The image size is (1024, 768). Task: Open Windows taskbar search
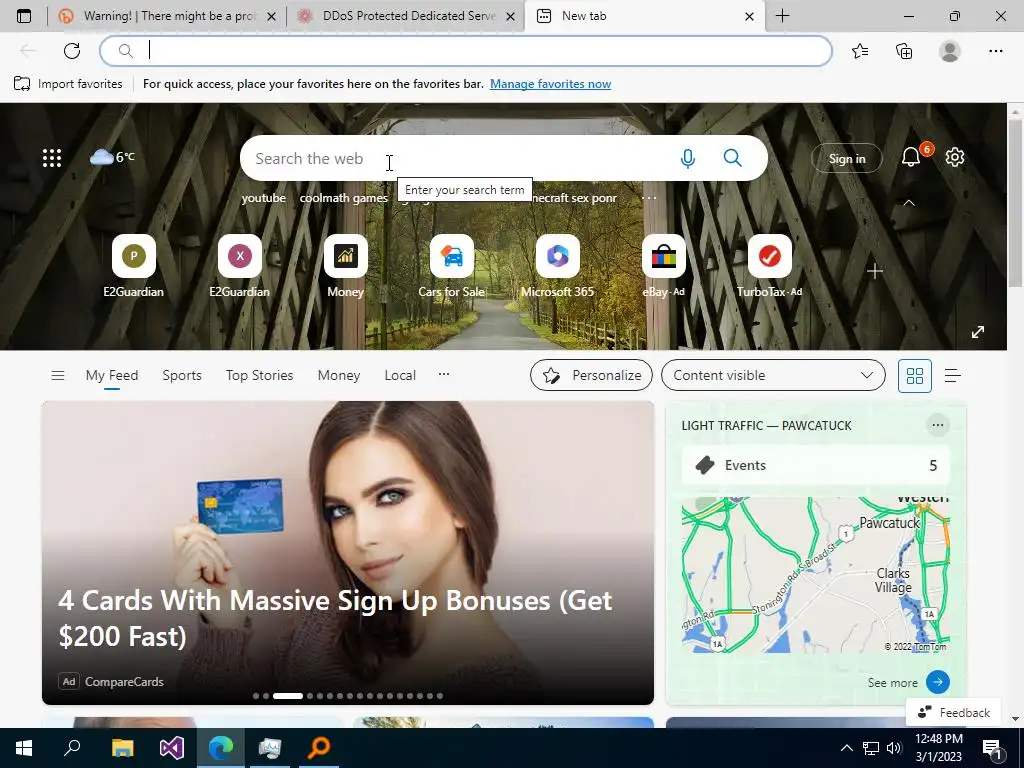point(72,748)
